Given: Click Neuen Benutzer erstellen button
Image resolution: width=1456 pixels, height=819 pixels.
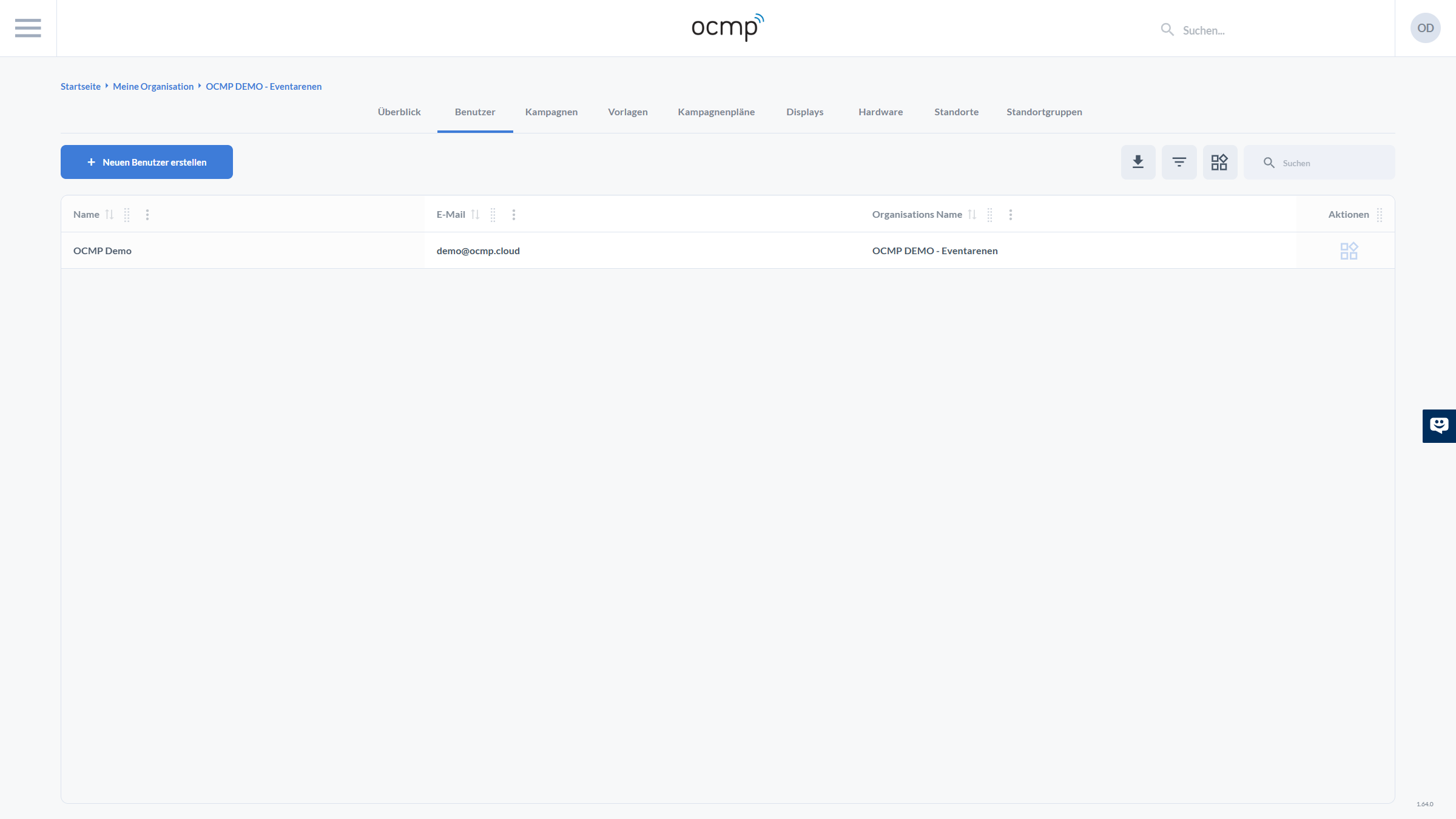Looking at the screenshot, I should (x=147, y=162).
